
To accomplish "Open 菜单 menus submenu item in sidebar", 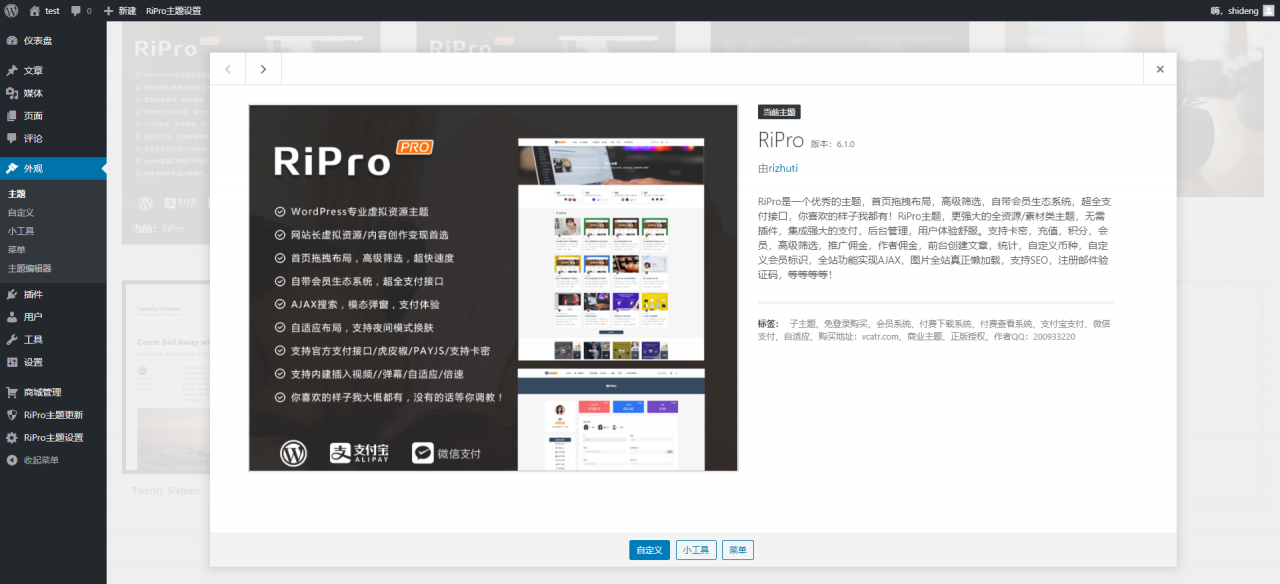I will 17,249.
